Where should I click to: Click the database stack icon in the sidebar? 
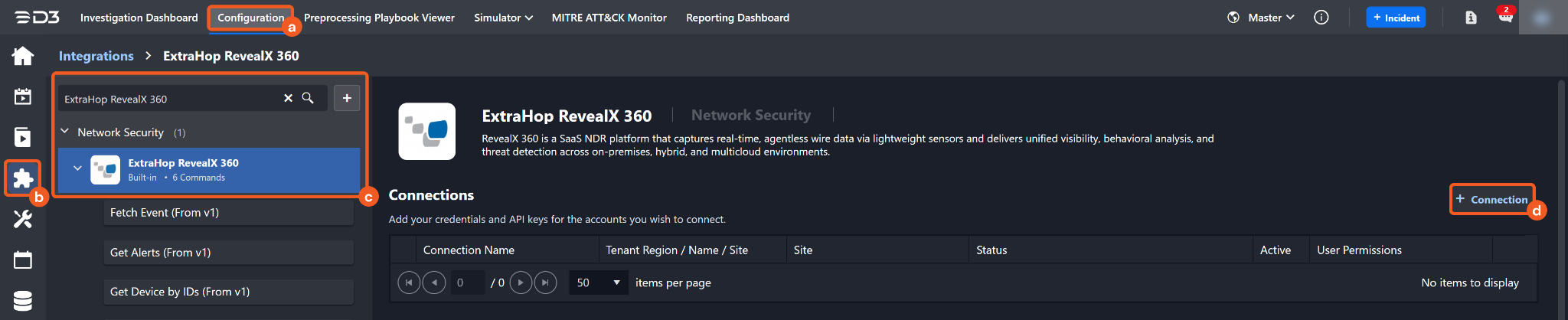(x=23, y=301)
